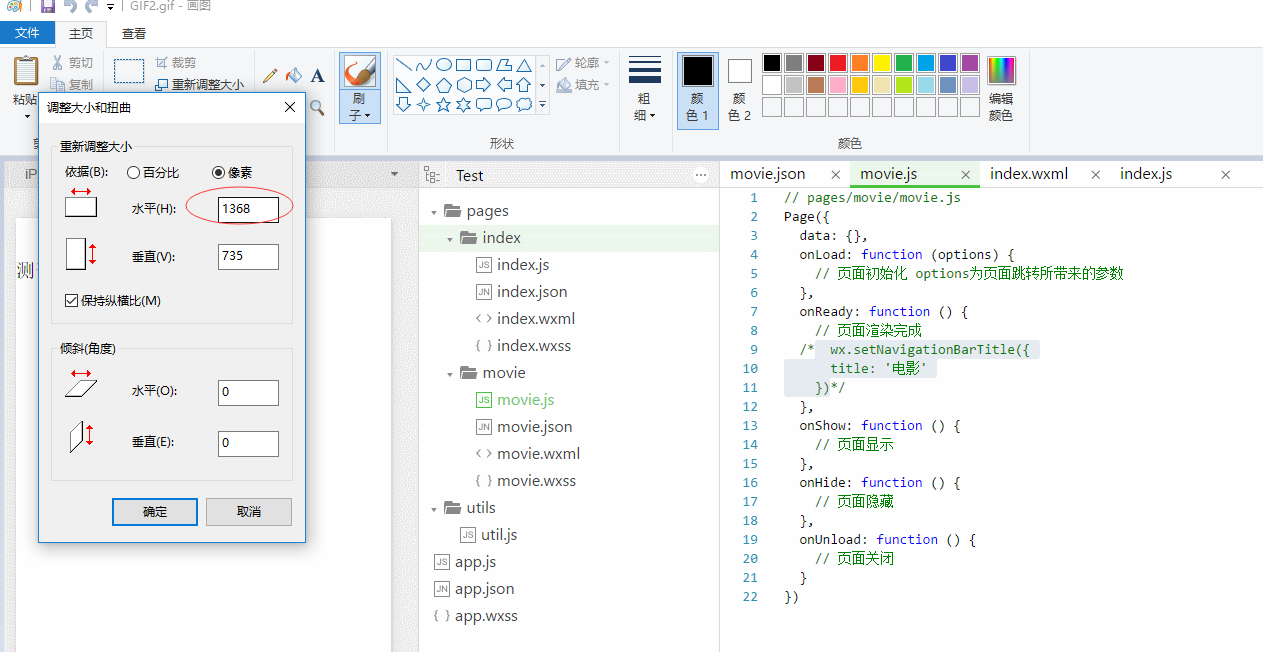Click the 确定 (OK) button

[155, 512]
